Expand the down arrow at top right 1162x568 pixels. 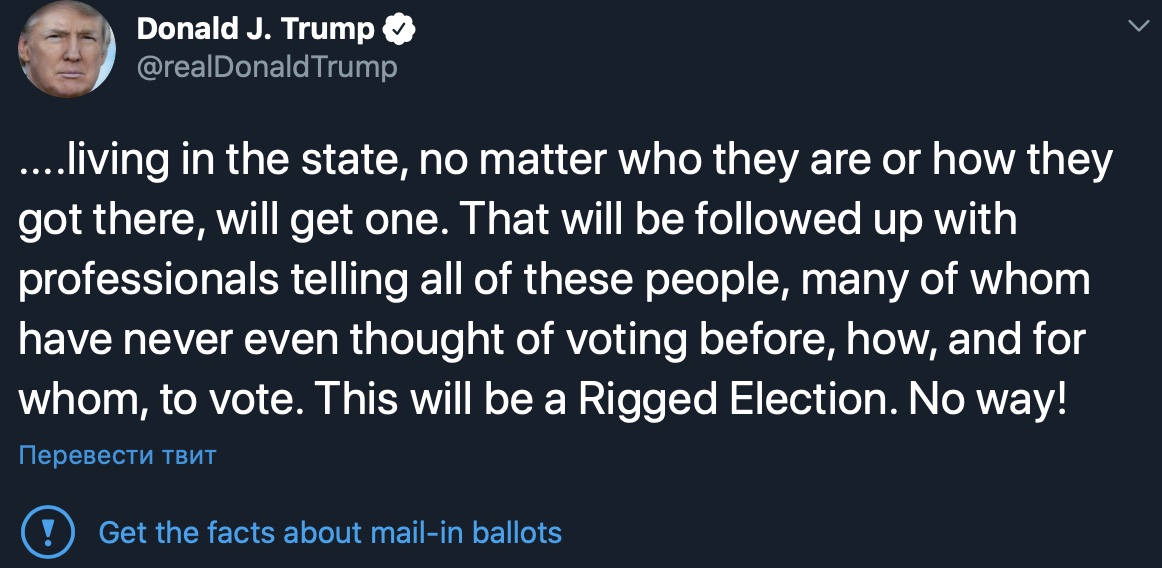(x=1138, y=26)
